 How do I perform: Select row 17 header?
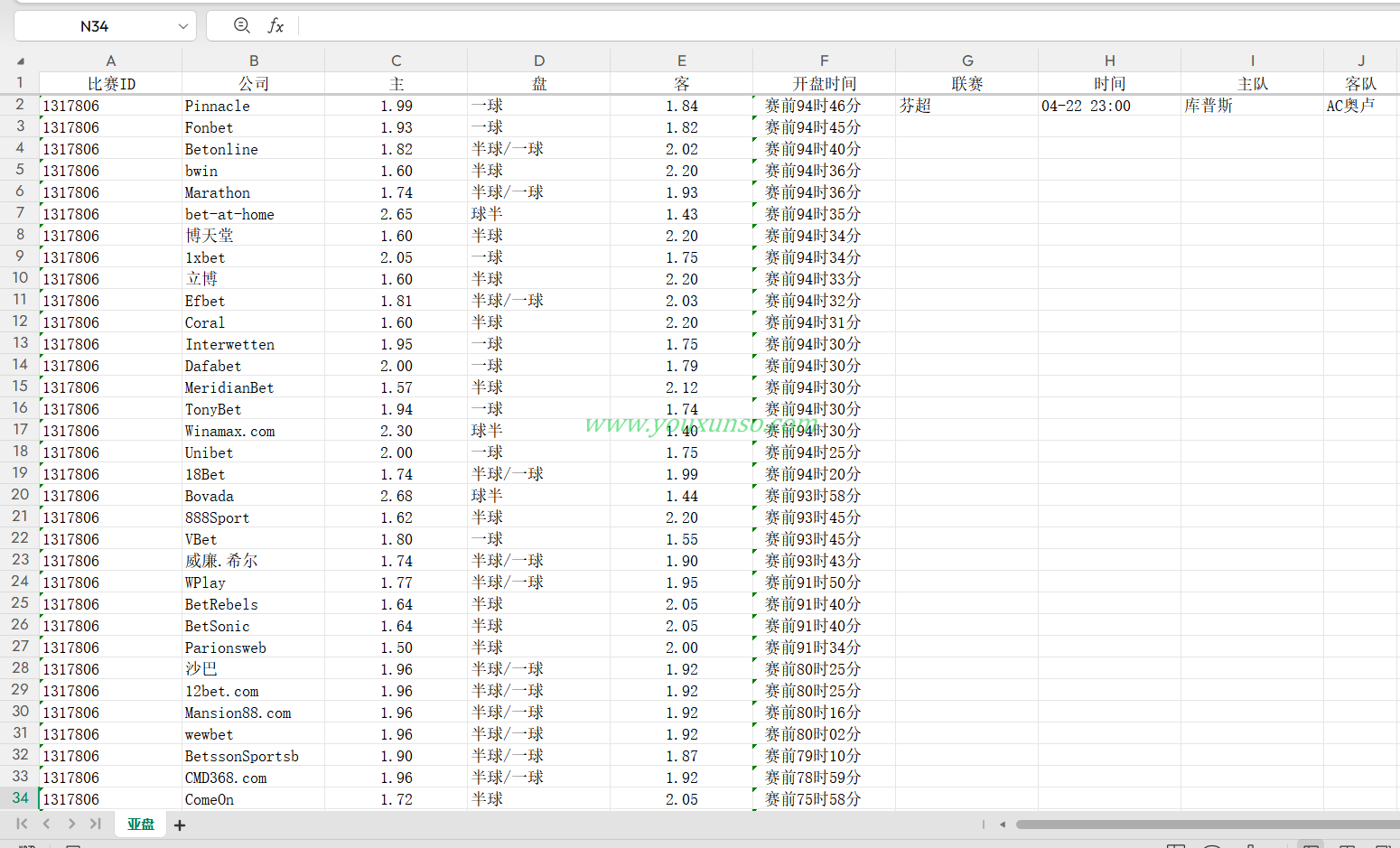(x=20, y=429)
